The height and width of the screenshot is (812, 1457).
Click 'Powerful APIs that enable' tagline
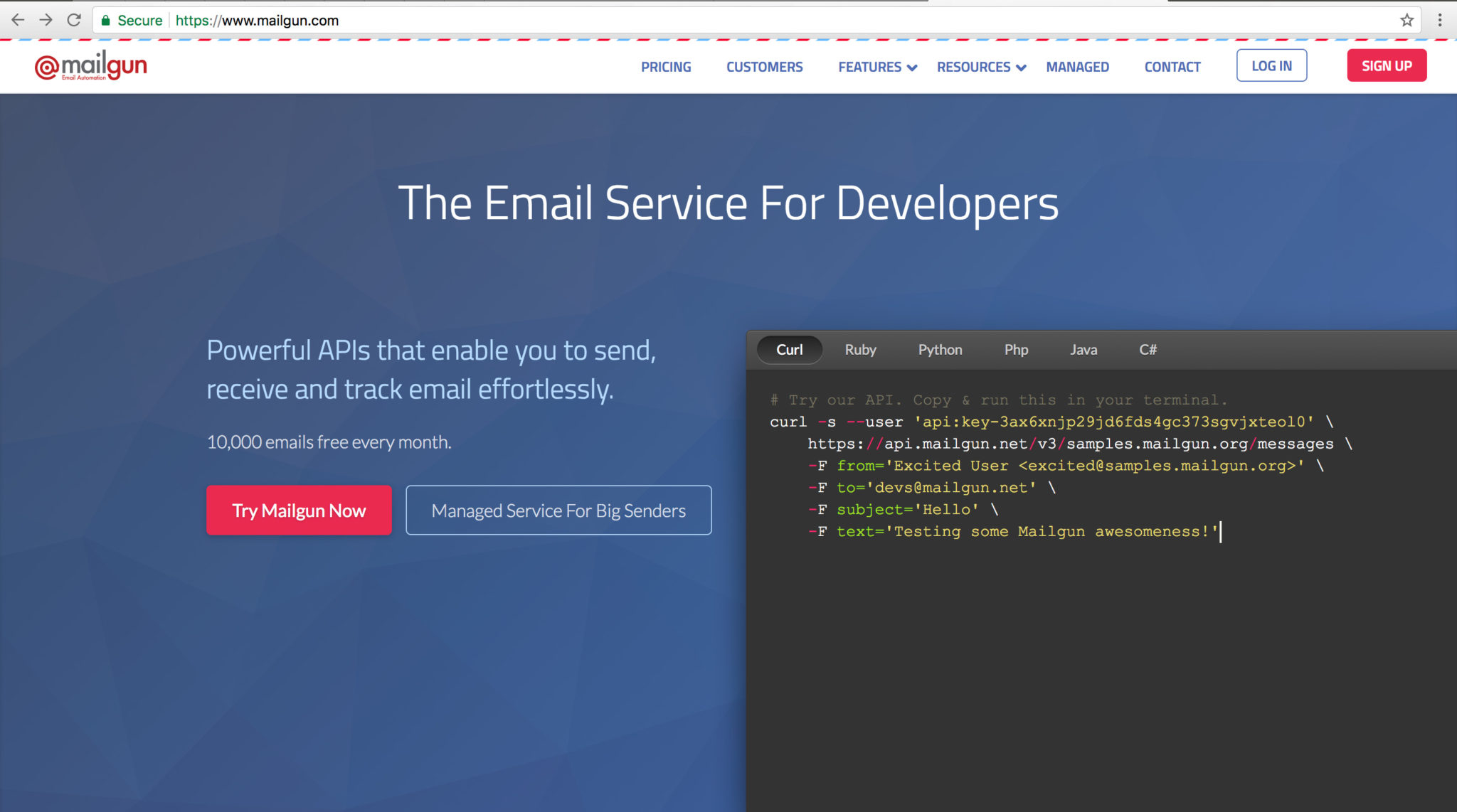point(431,370)
